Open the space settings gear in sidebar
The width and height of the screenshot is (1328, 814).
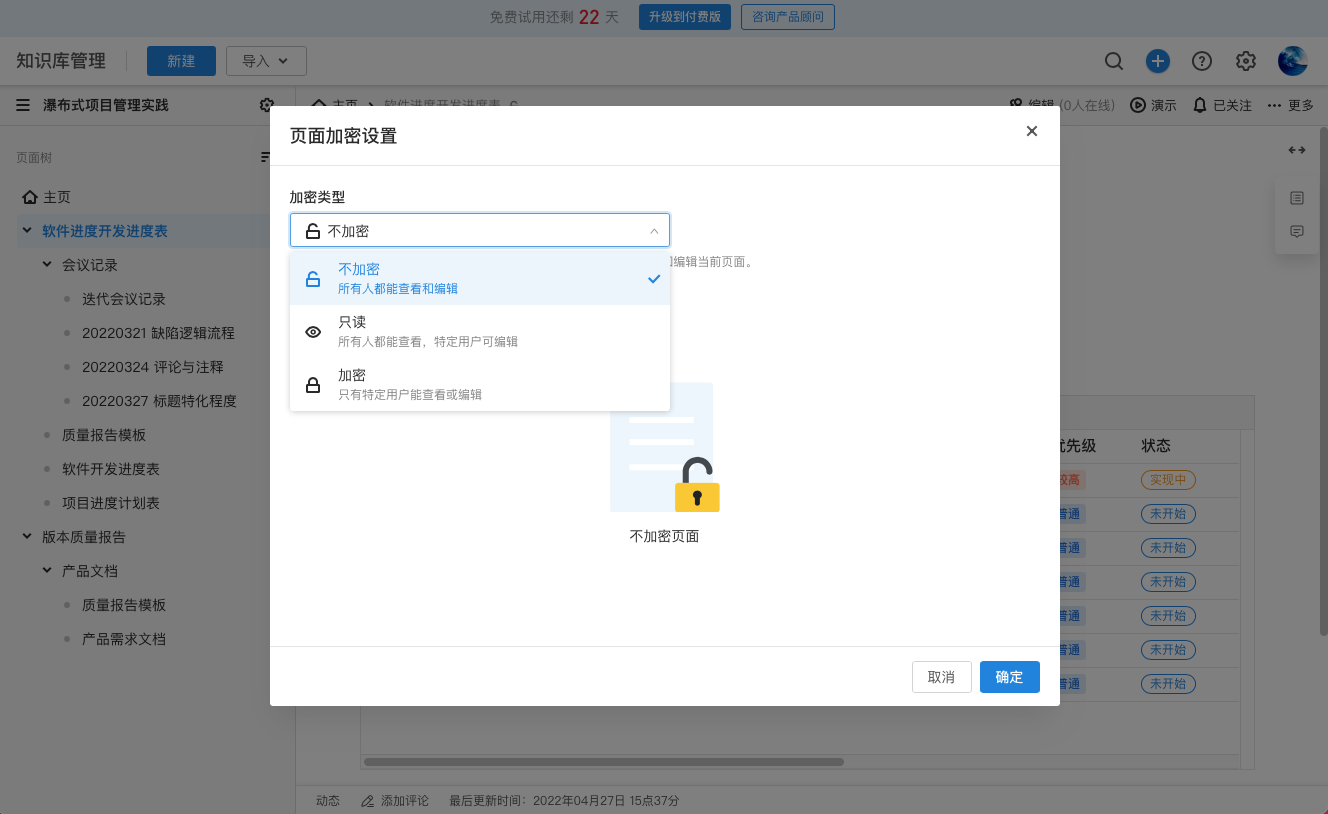click(266, 105)
